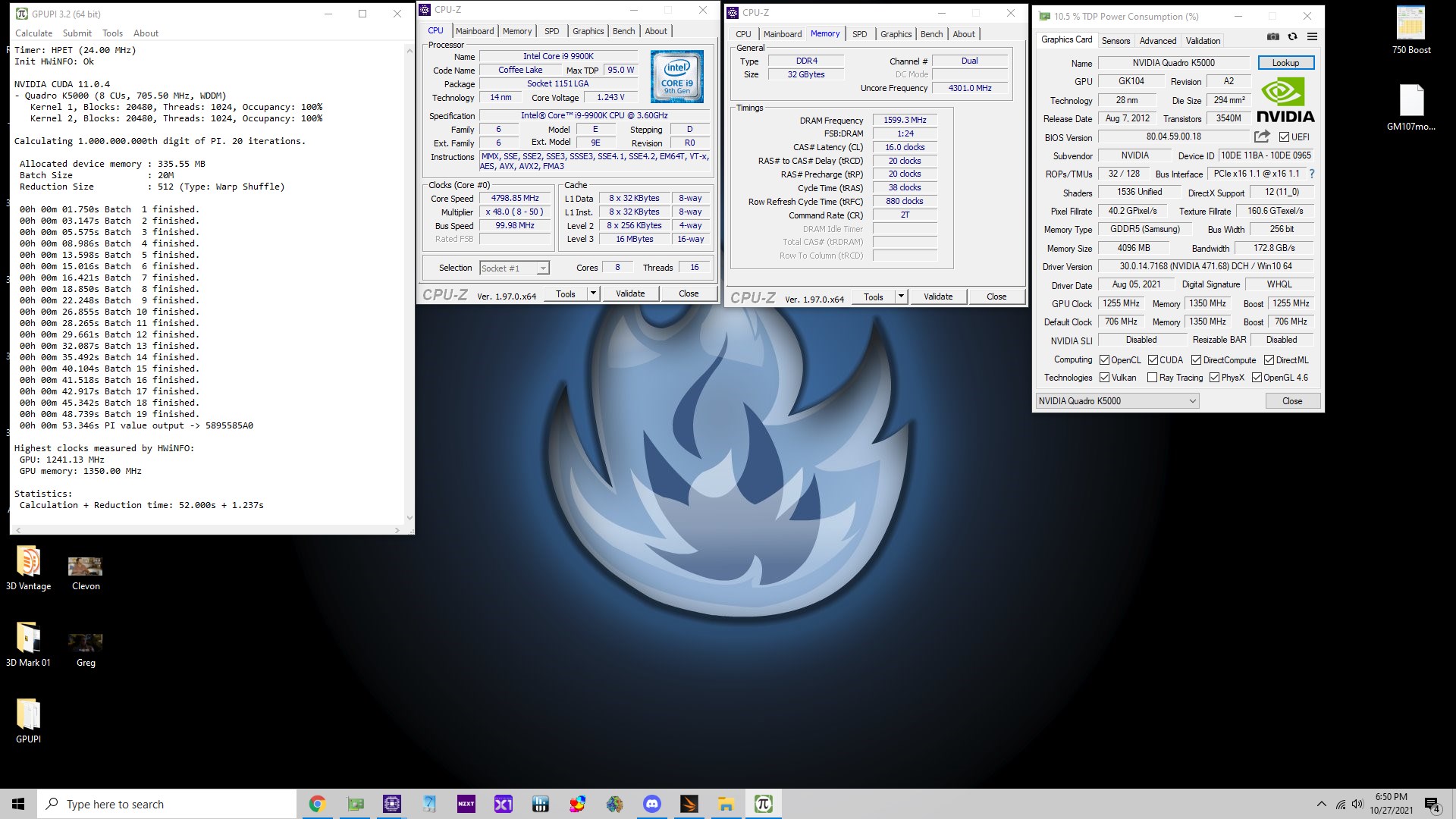Viewport: 1456px width, 819px height.
Task: Click the BIOS export share icon in GPU-Z
Action: click(1262, 136)
